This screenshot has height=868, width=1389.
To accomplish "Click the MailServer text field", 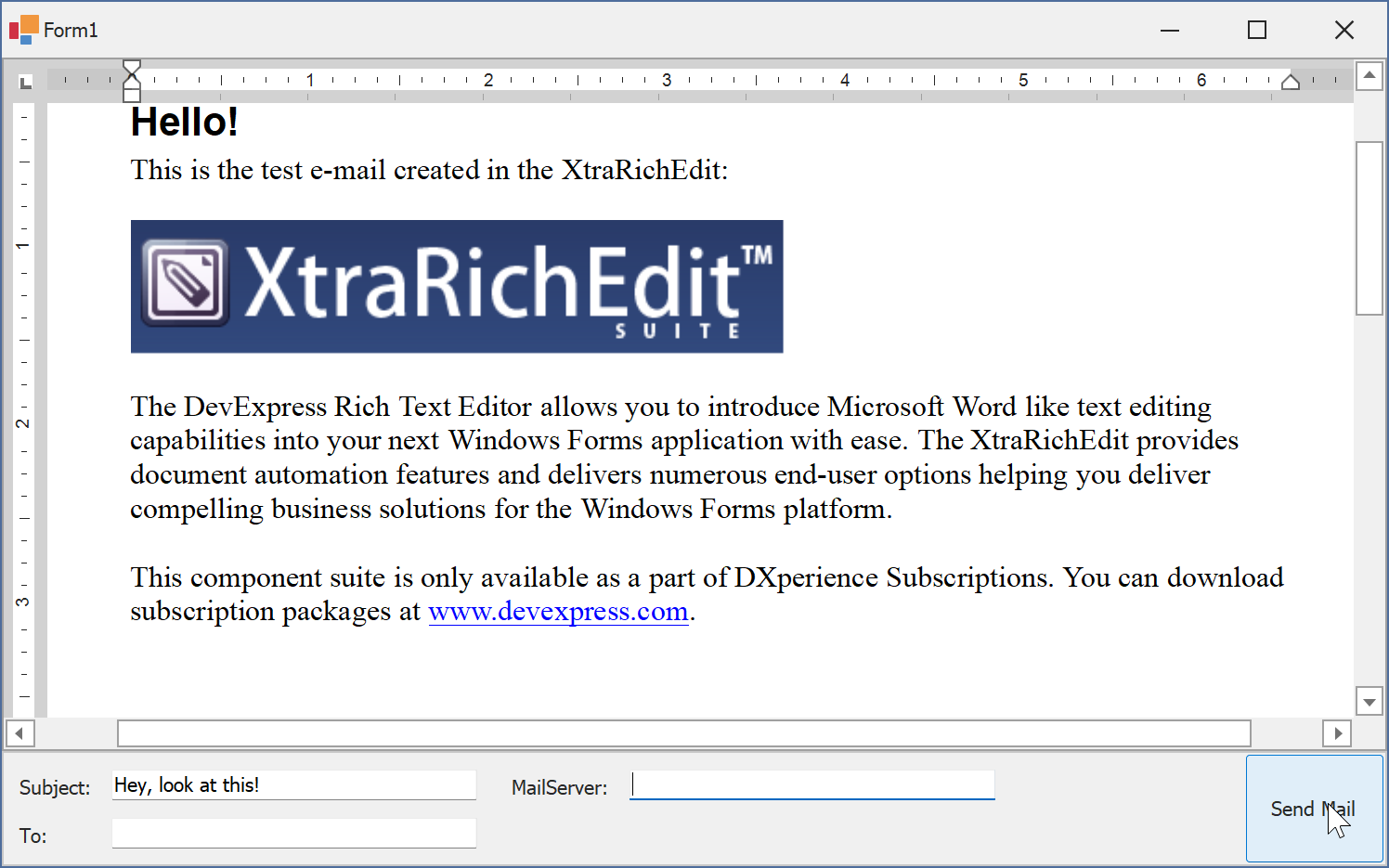I will [811, 785].
